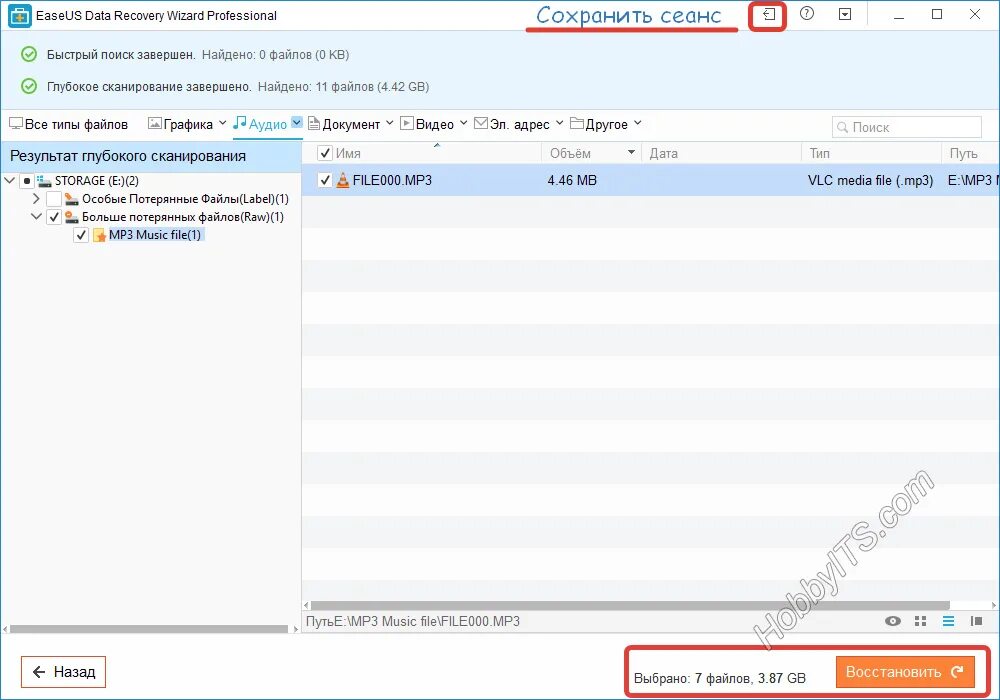Click the STORAGE (E:) drive icon
The width and height of the screenshot is (1000, 700).
click(x=44, y=181)
